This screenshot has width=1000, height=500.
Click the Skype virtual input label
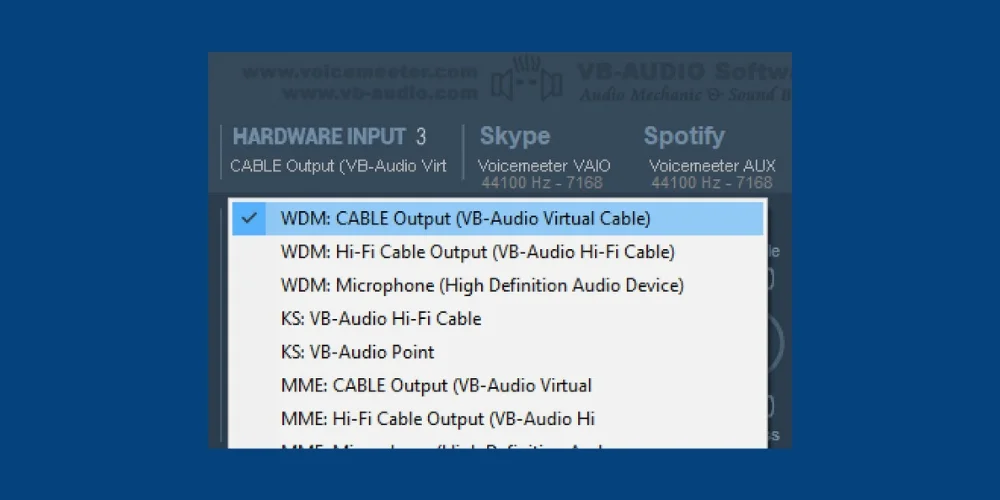click(x=515, y=136)
